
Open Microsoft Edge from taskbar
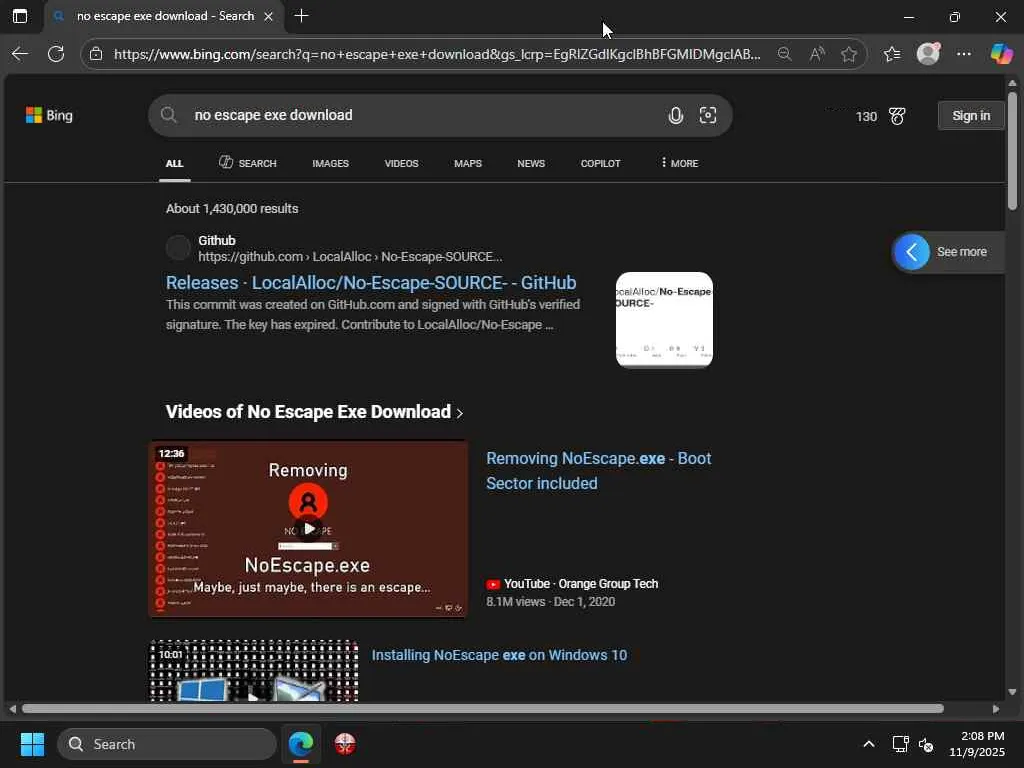tap(301, 744)
